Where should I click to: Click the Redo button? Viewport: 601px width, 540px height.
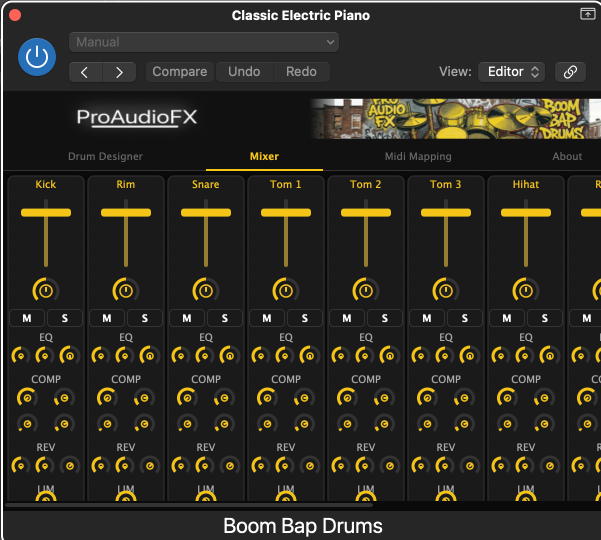(x=301, y=72)
